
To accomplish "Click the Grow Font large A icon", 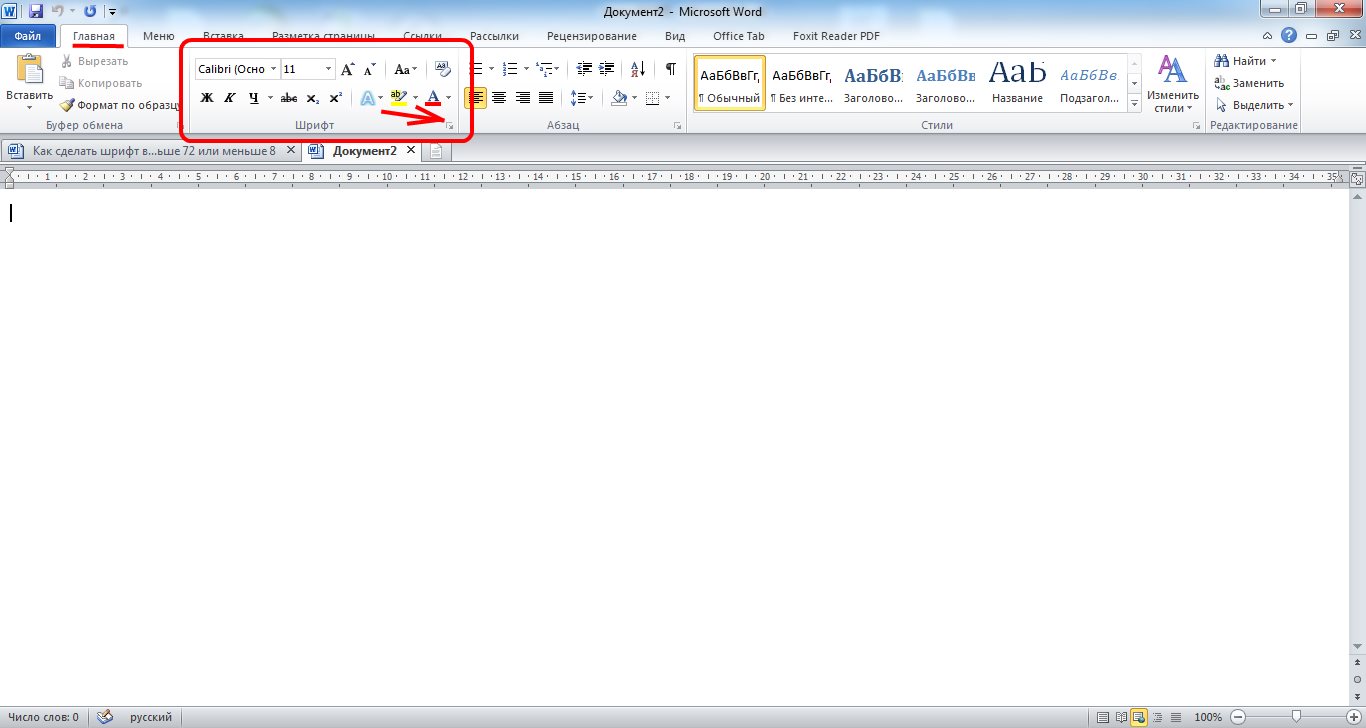I will click(347, 69).
